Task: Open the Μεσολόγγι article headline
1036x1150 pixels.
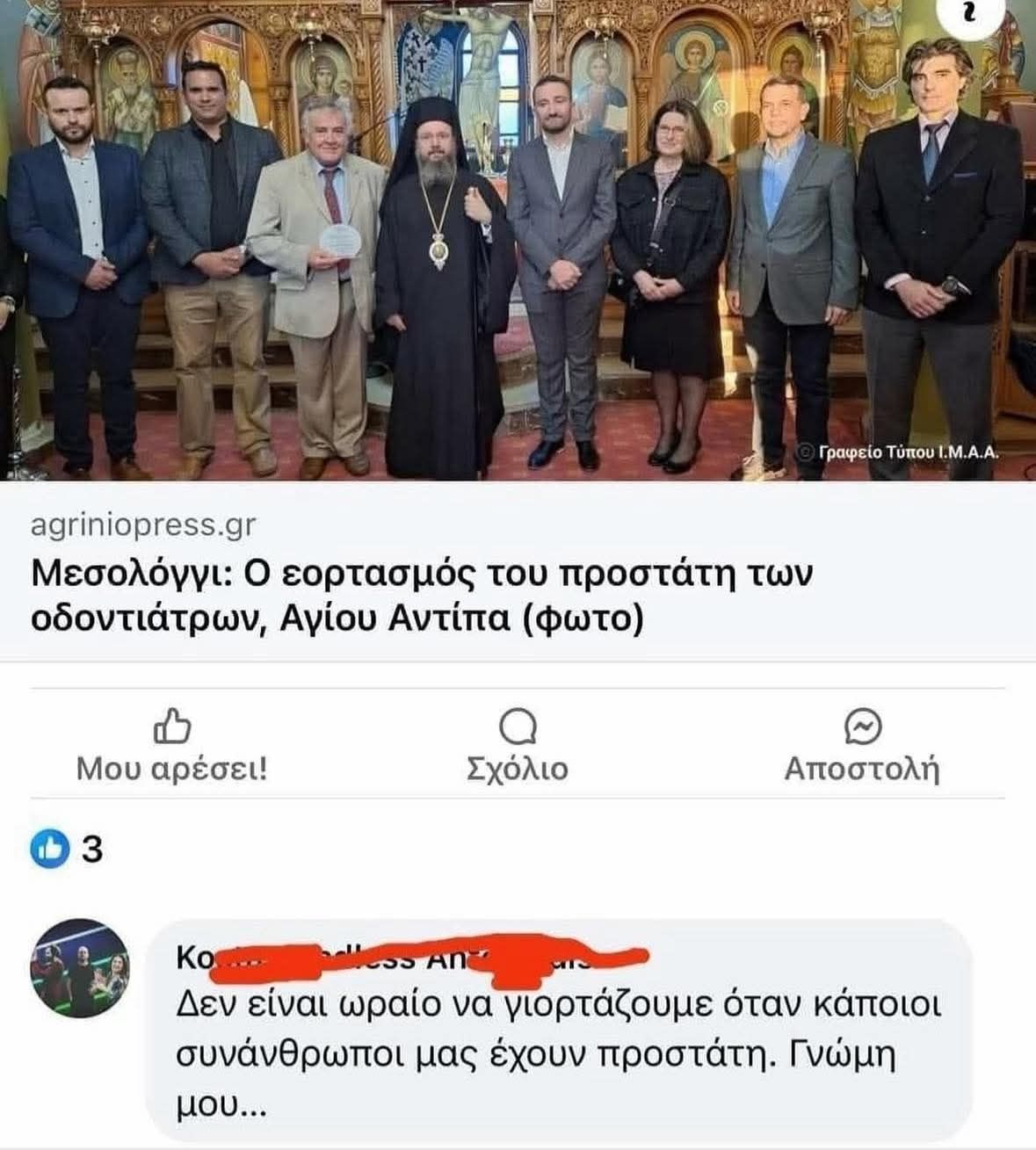Action: pos(423,597)
